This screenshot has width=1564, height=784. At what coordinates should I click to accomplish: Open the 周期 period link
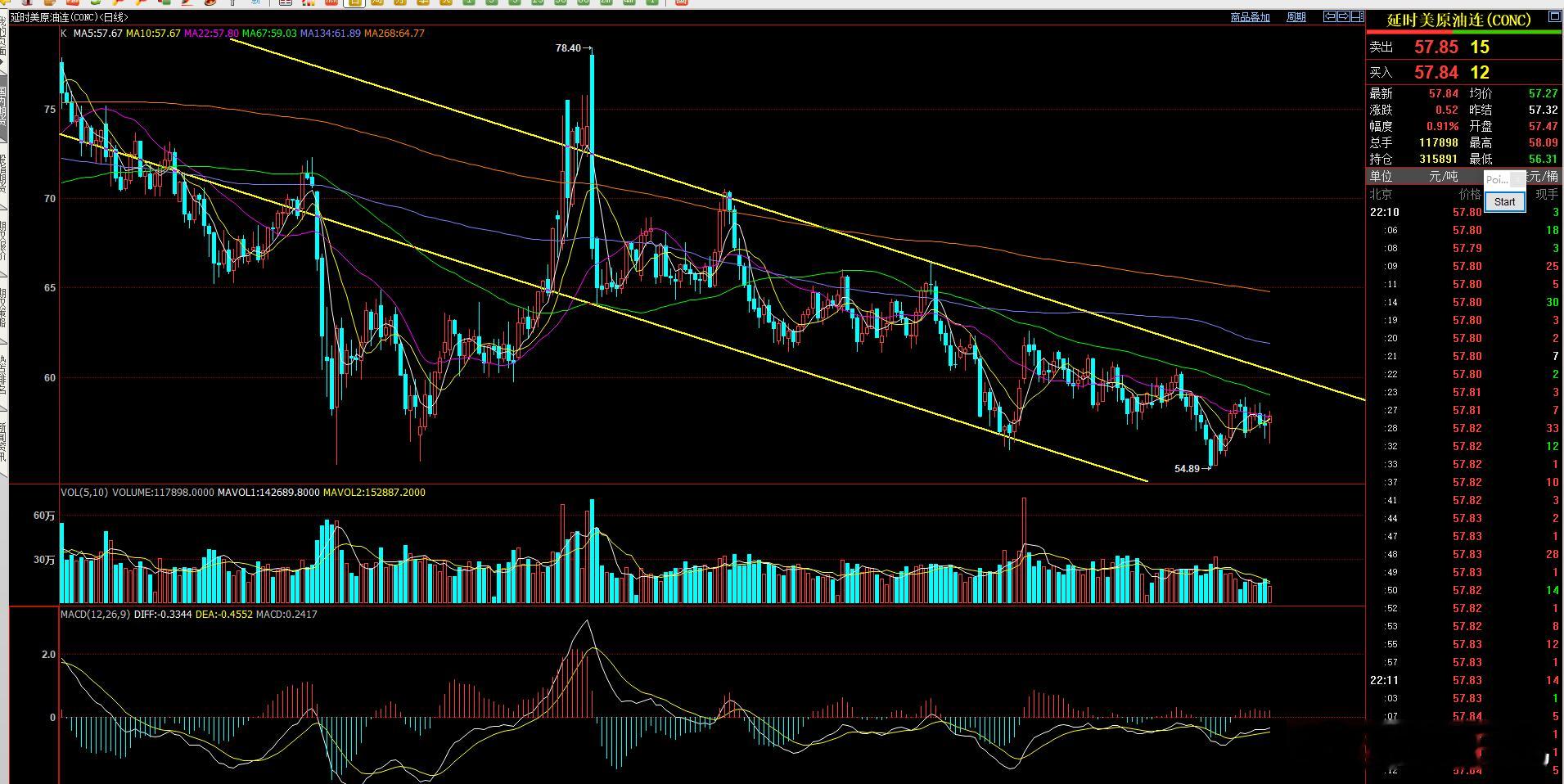1296,17
